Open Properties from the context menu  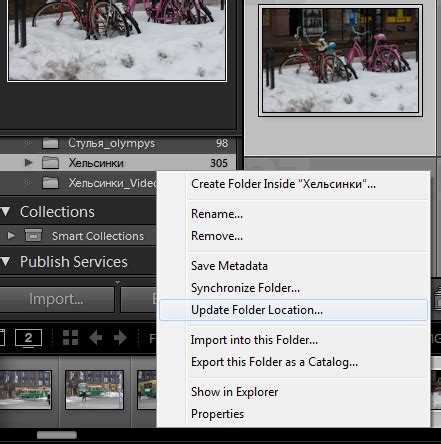point(293,414)
